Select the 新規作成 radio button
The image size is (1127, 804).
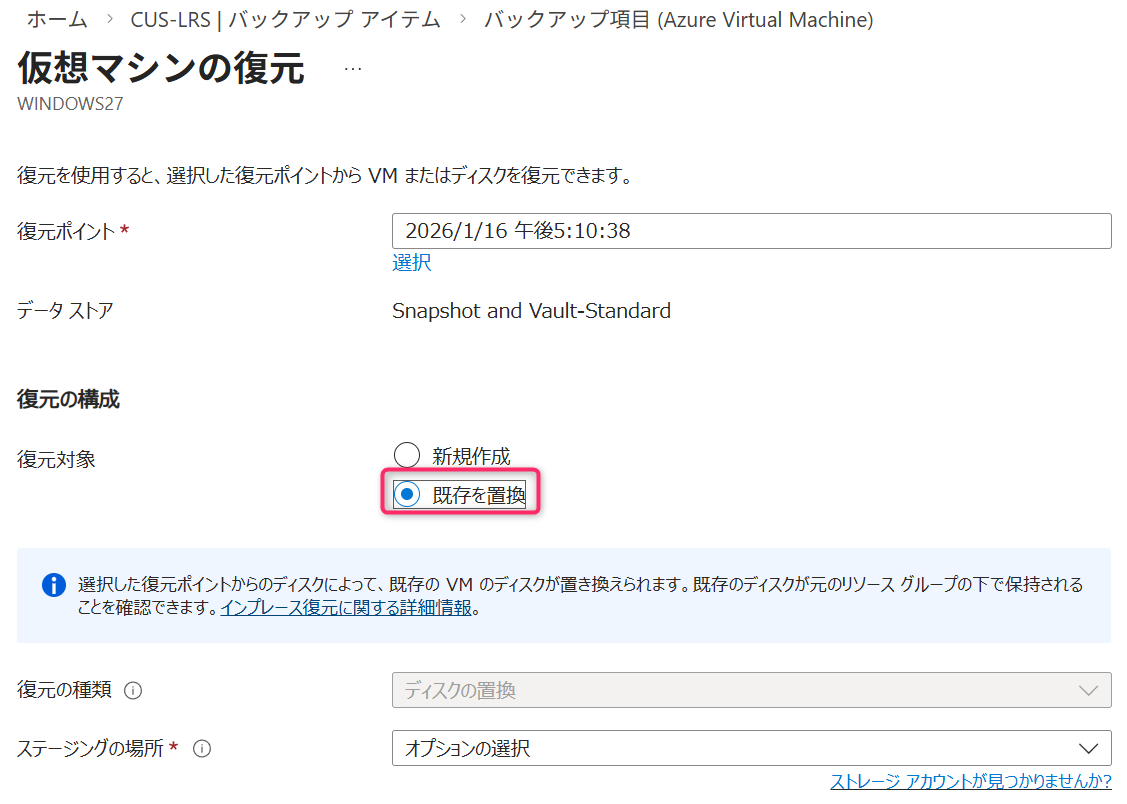(406, 456)
